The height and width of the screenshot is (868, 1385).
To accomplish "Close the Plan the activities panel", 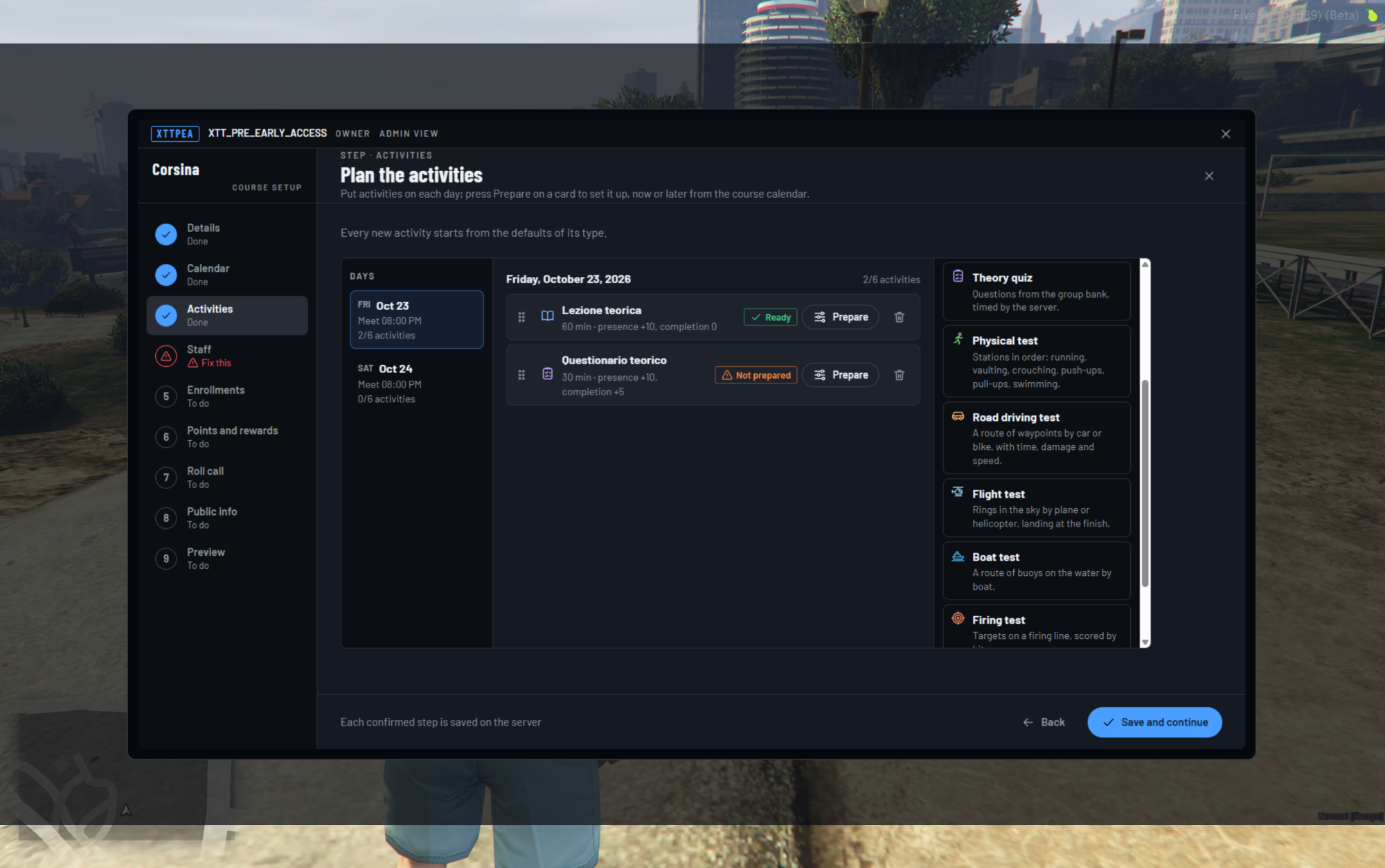I will [x=1209, y=176].
